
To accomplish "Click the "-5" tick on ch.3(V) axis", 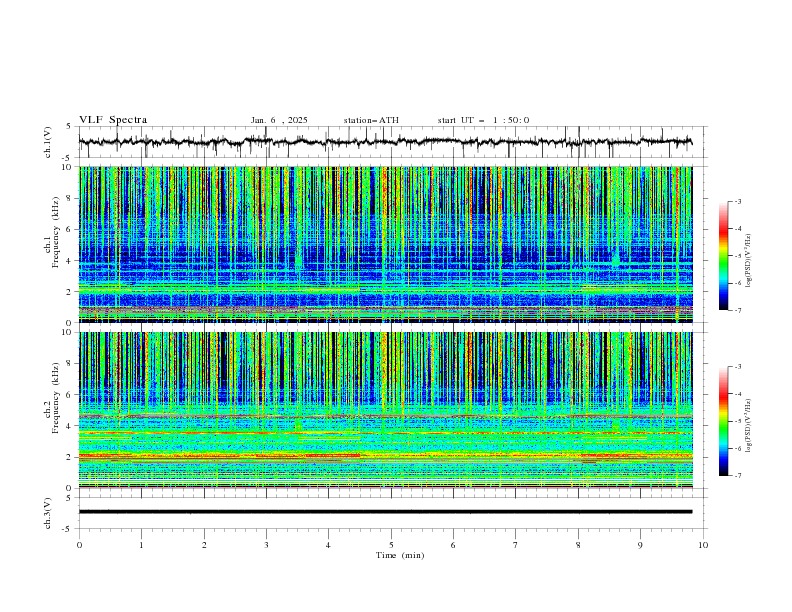I will point(68,529).
